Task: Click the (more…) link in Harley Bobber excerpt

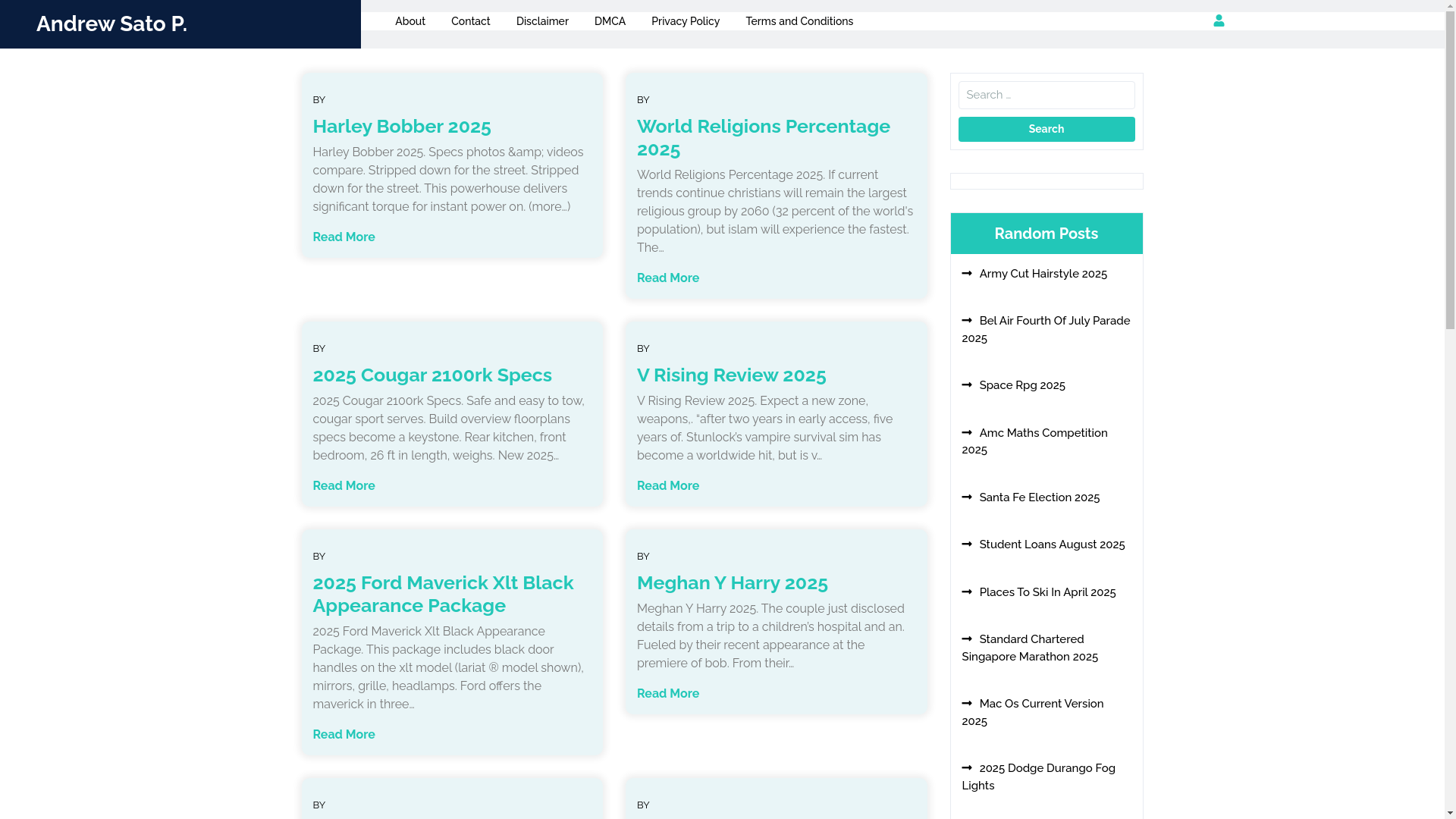Action: [549, 206]
